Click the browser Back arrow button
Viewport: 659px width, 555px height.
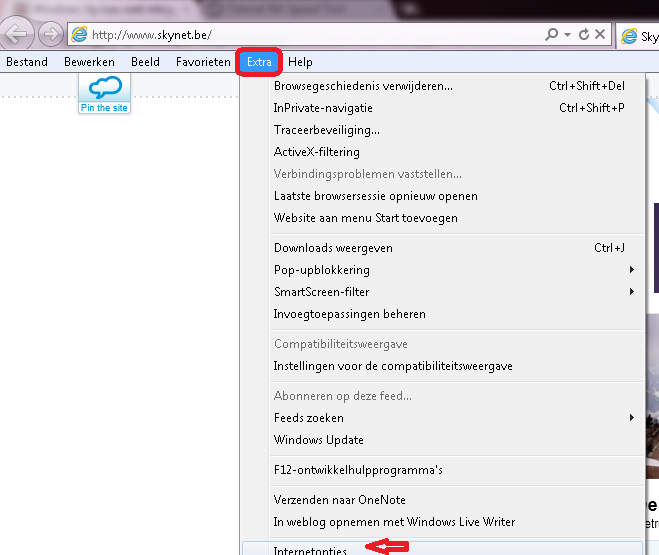click(x=16, y=34)
